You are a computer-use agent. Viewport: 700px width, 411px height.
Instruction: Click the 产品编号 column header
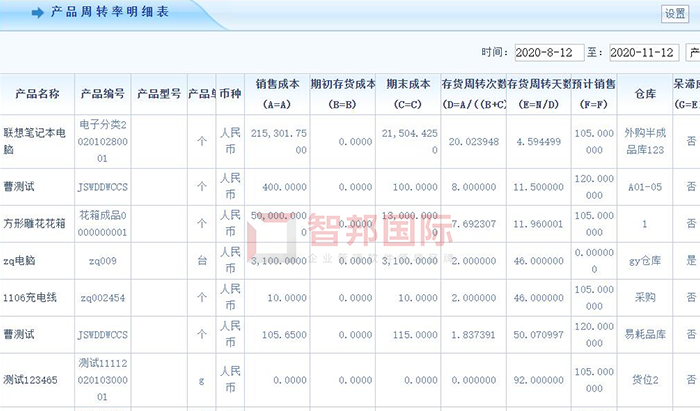[x=102, y=94]
